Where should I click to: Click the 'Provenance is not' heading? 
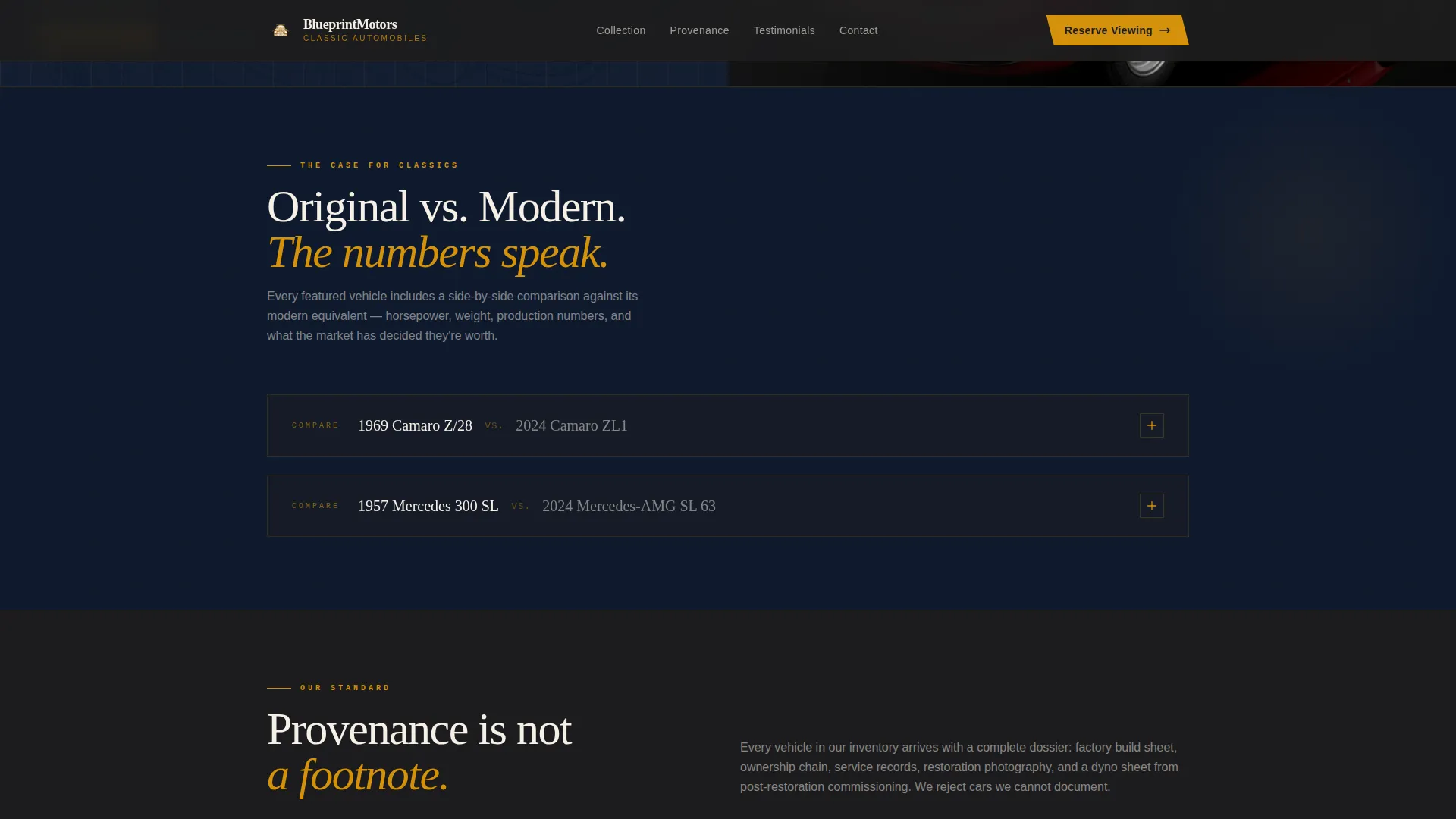tap(419, 730)
